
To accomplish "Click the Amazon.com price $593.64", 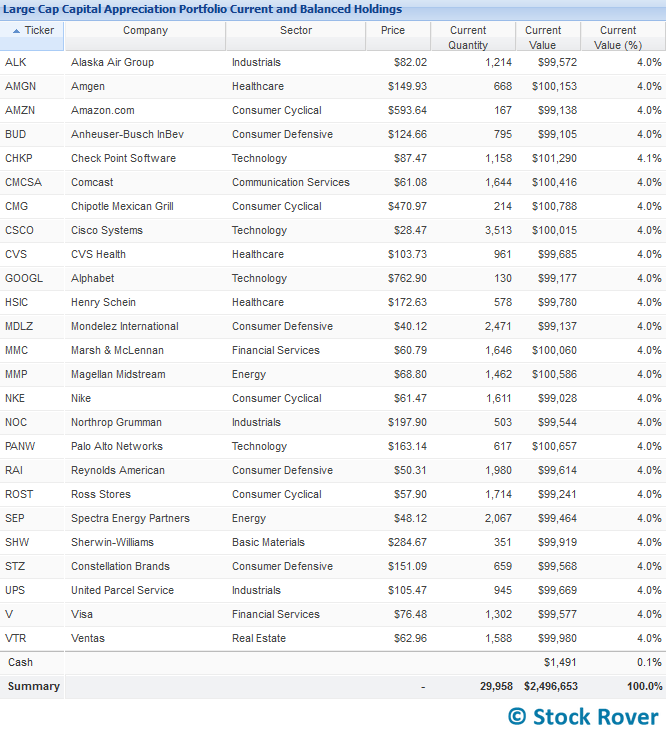I will tap(407, 110).
